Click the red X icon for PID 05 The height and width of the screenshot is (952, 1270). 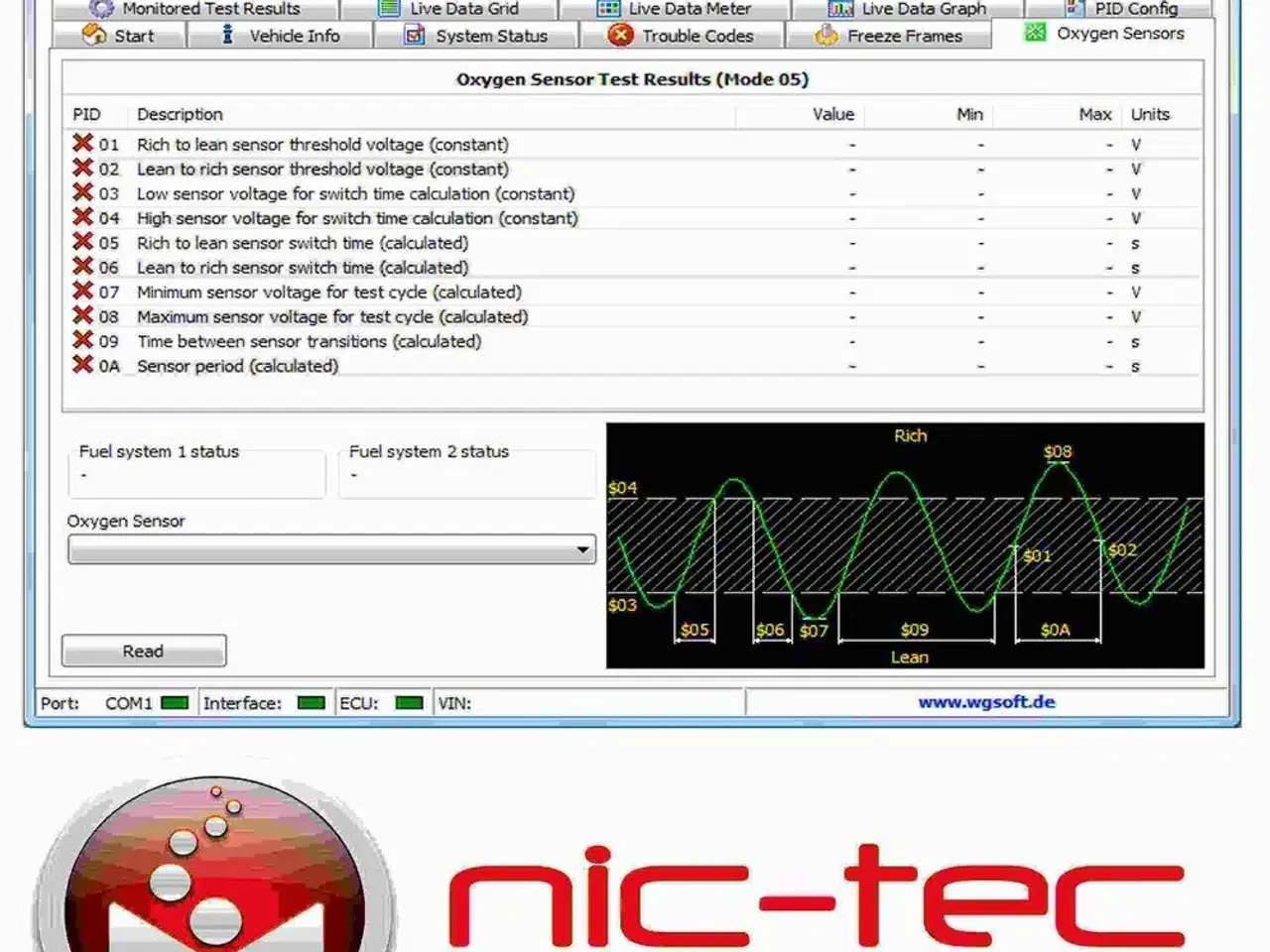83,242
